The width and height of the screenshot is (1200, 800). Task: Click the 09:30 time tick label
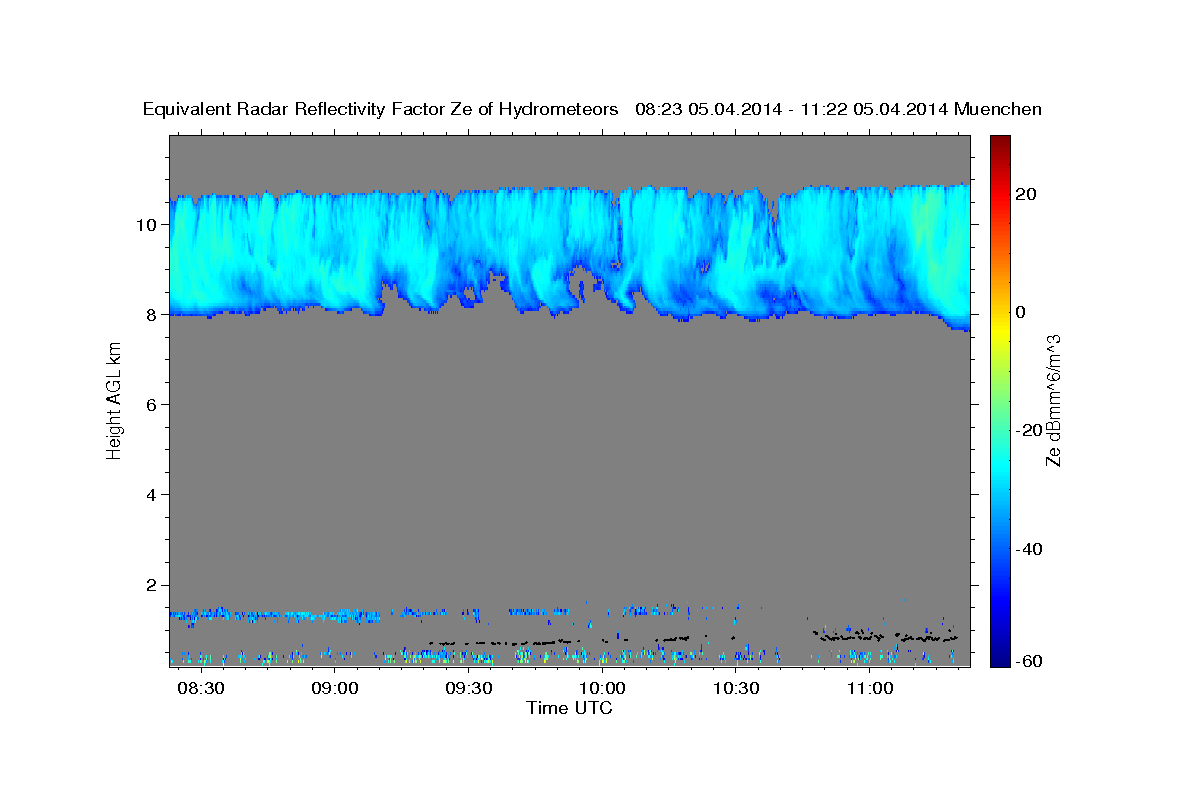469,689
